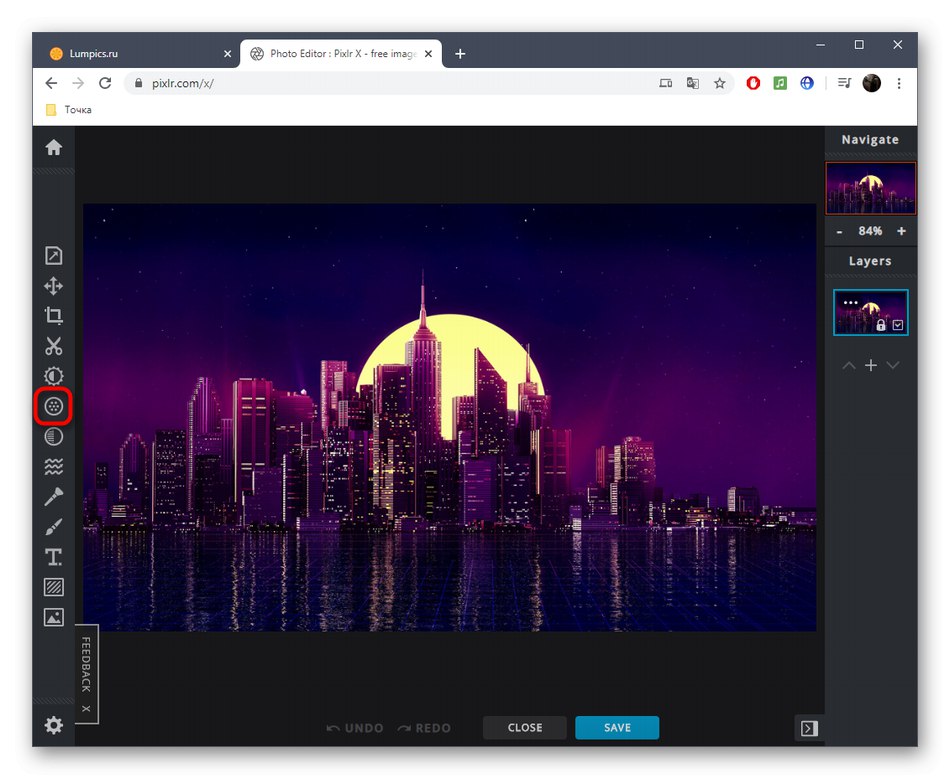950x779 pixels.
Task: Select the Retouch tool
Action: pos(53,497)
